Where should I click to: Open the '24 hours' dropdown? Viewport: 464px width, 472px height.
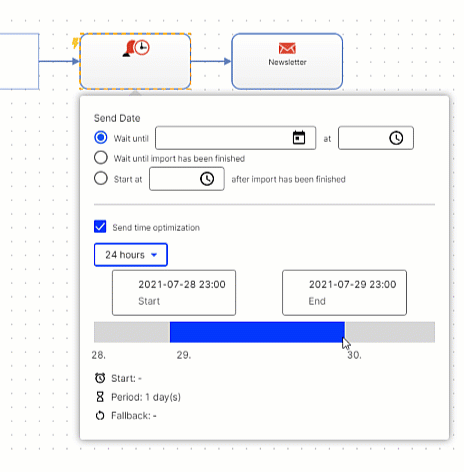click(x=131, y=255)
